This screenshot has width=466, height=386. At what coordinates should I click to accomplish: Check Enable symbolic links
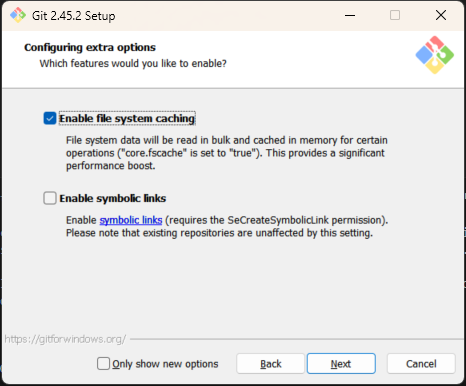tap(50, 198)
